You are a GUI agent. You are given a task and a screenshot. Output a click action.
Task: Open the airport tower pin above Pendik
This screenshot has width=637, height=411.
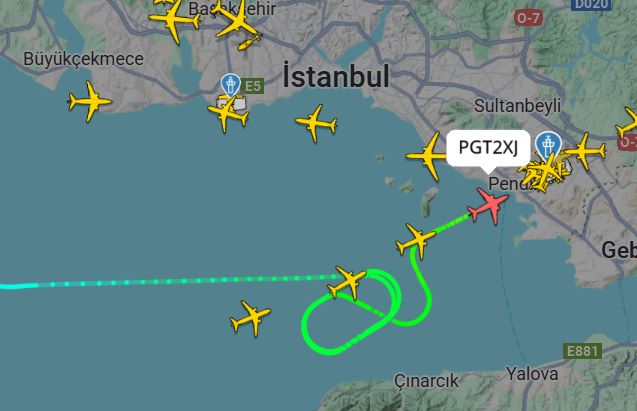(548, 144)
